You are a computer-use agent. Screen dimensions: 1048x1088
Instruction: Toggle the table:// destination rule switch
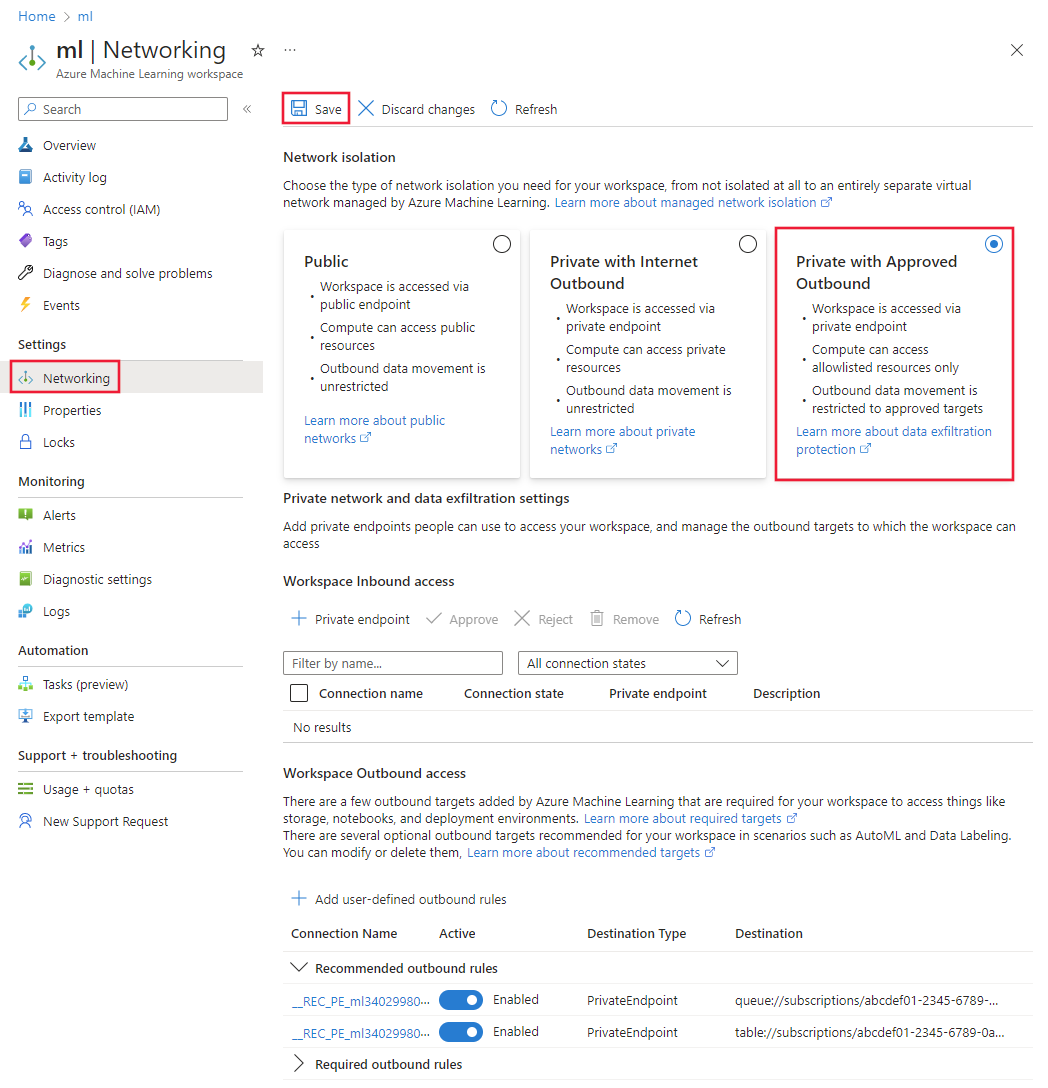tap(461, 1032)
